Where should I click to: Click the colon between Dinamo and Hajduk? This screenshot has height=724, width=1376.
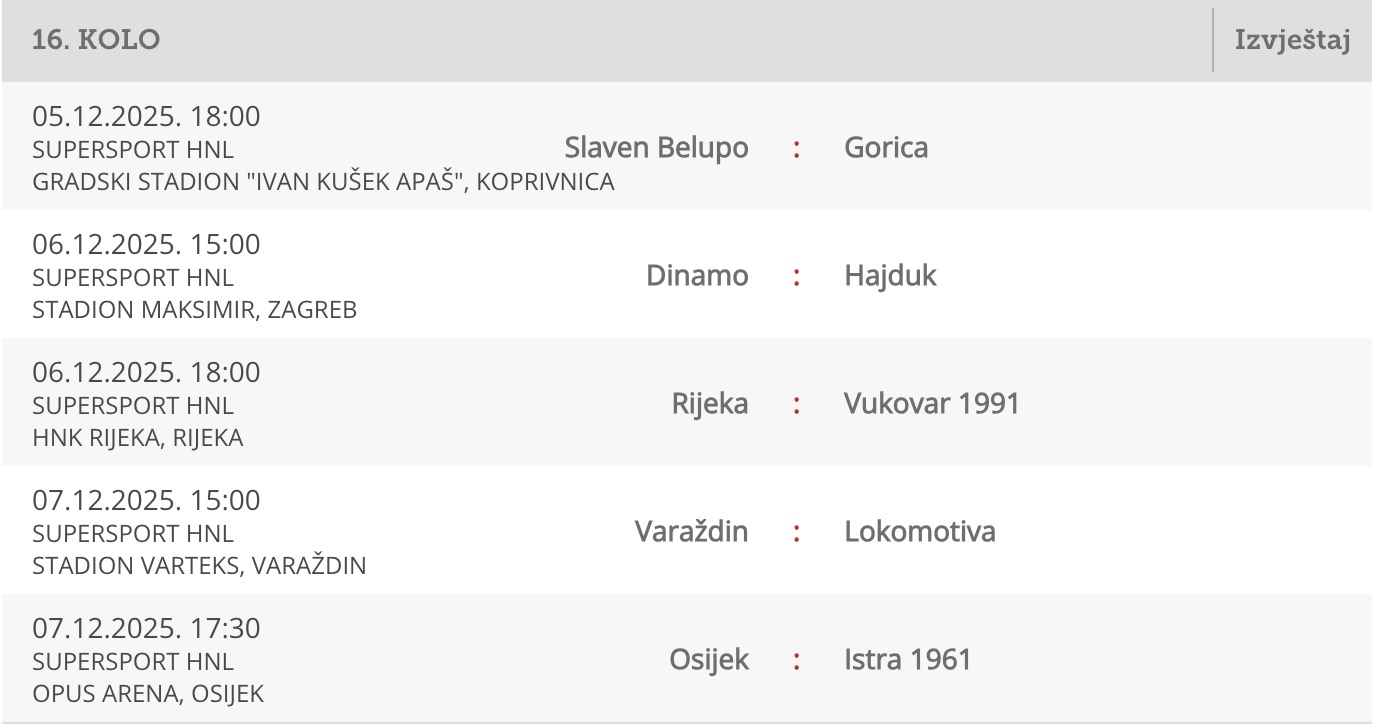(x=796, y=277)
